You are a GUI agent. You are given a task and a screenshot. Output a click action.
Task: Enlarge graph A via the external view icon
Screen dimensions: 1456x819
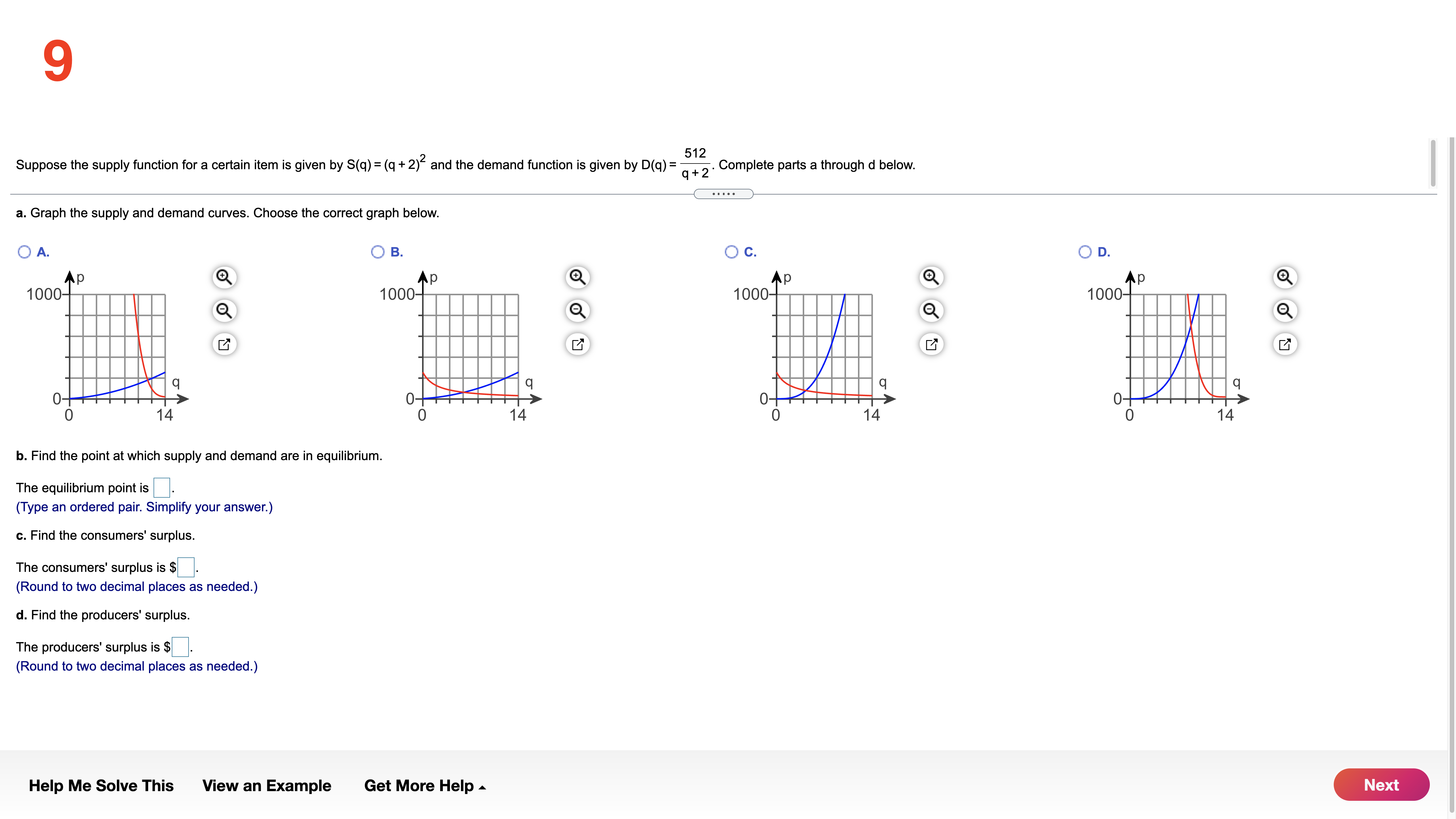(x=224, y=344)
